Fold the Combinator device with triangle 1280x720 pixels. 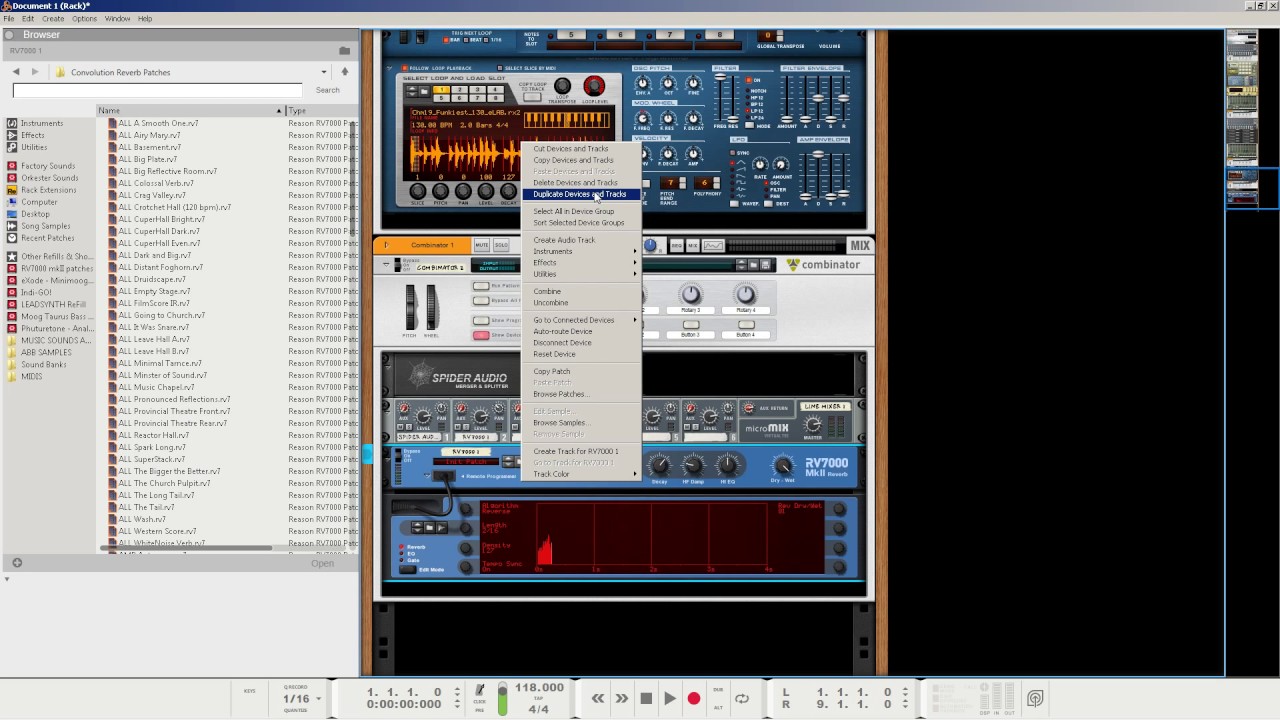(387, 265)
